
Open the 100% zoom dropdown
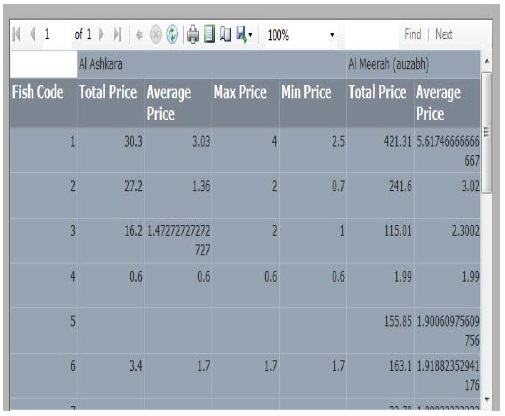(x=301, y=35)
